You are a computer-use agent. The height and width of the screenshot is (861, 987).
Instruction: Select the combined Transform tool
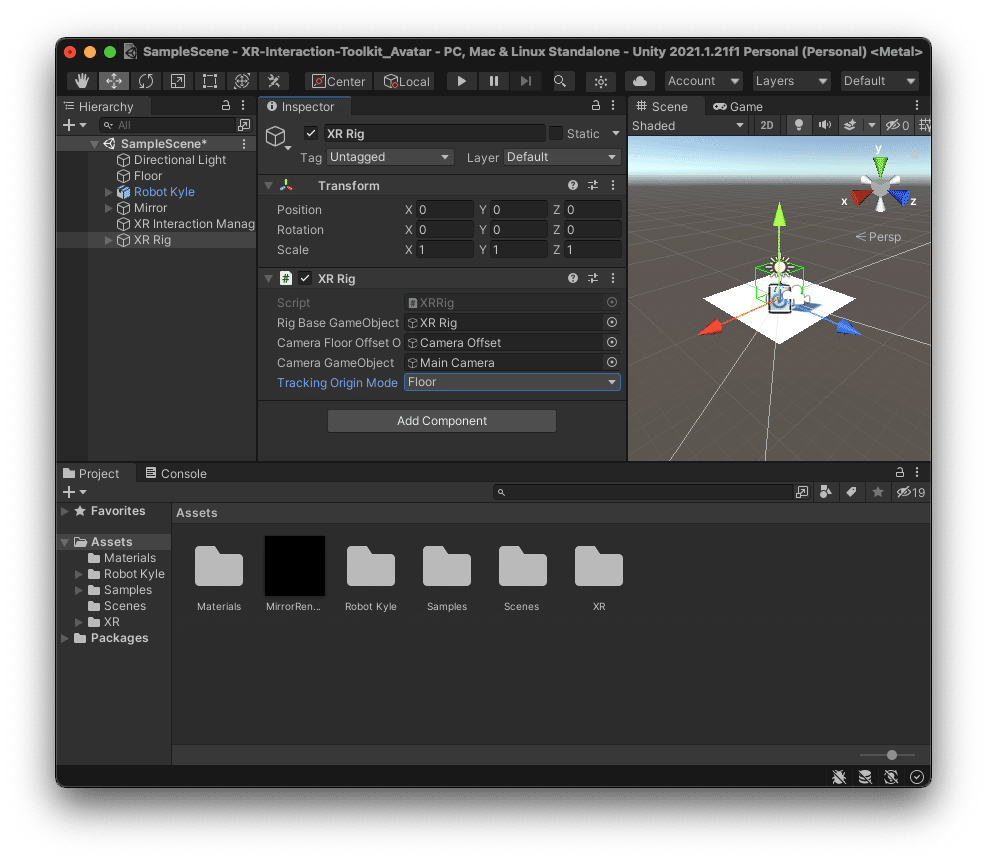(242, 81)
